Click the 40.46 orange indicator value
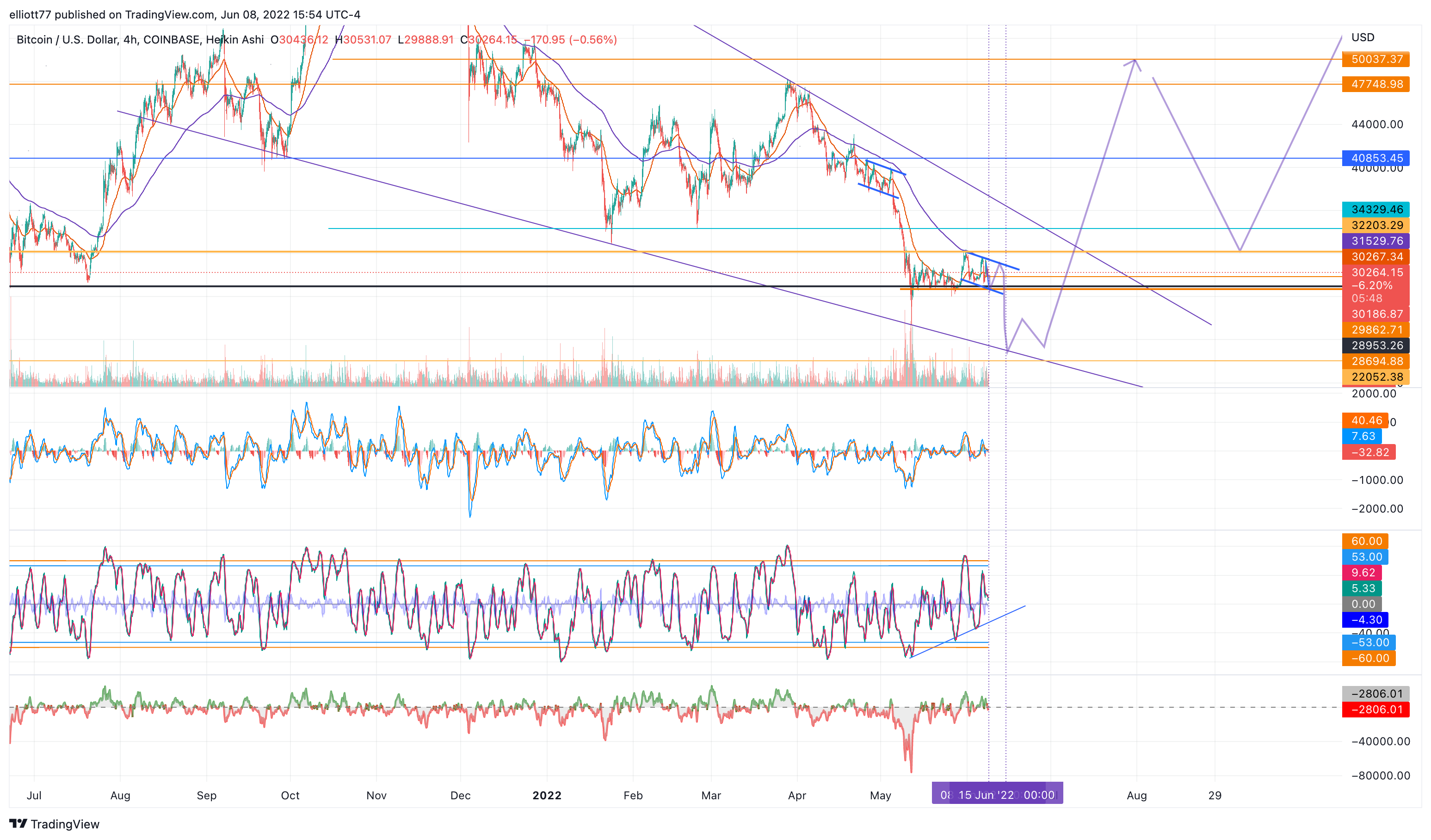This screenshot has height=840, width=1431. click(1366, 420)
